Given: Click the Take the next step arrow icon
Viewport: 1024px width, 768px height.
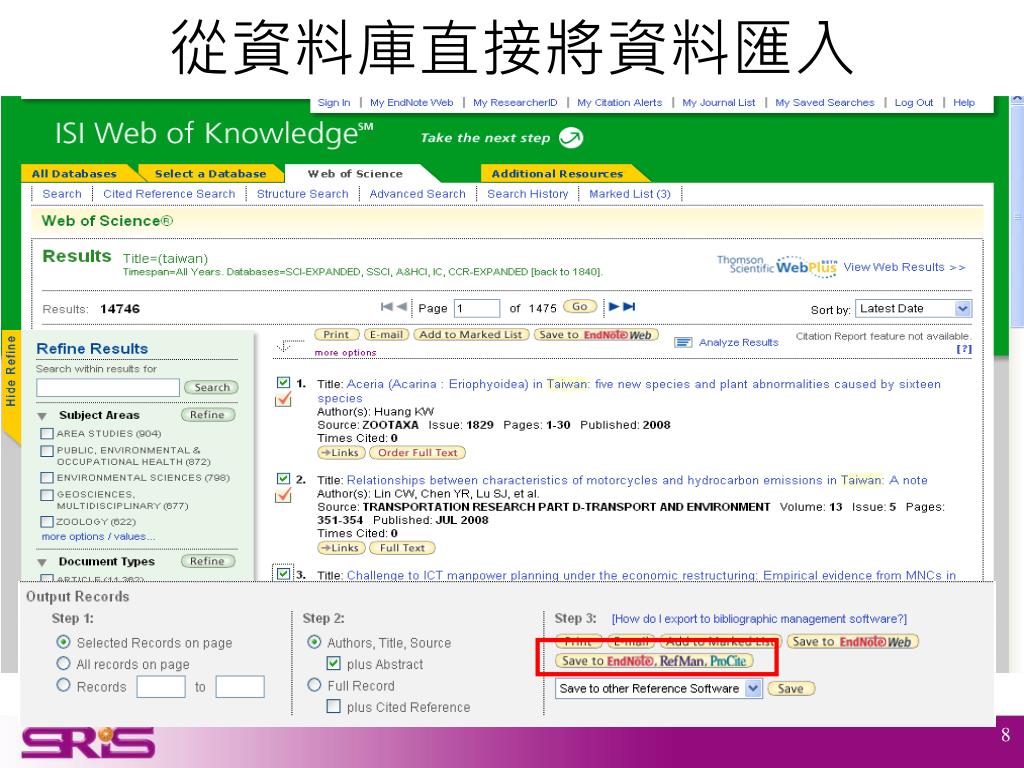Looking at the screenshot, I should pos(571,137).
